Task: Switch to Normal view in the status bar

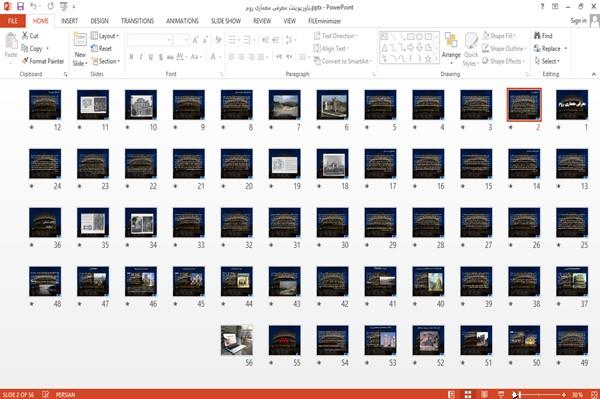Action: 452,394
